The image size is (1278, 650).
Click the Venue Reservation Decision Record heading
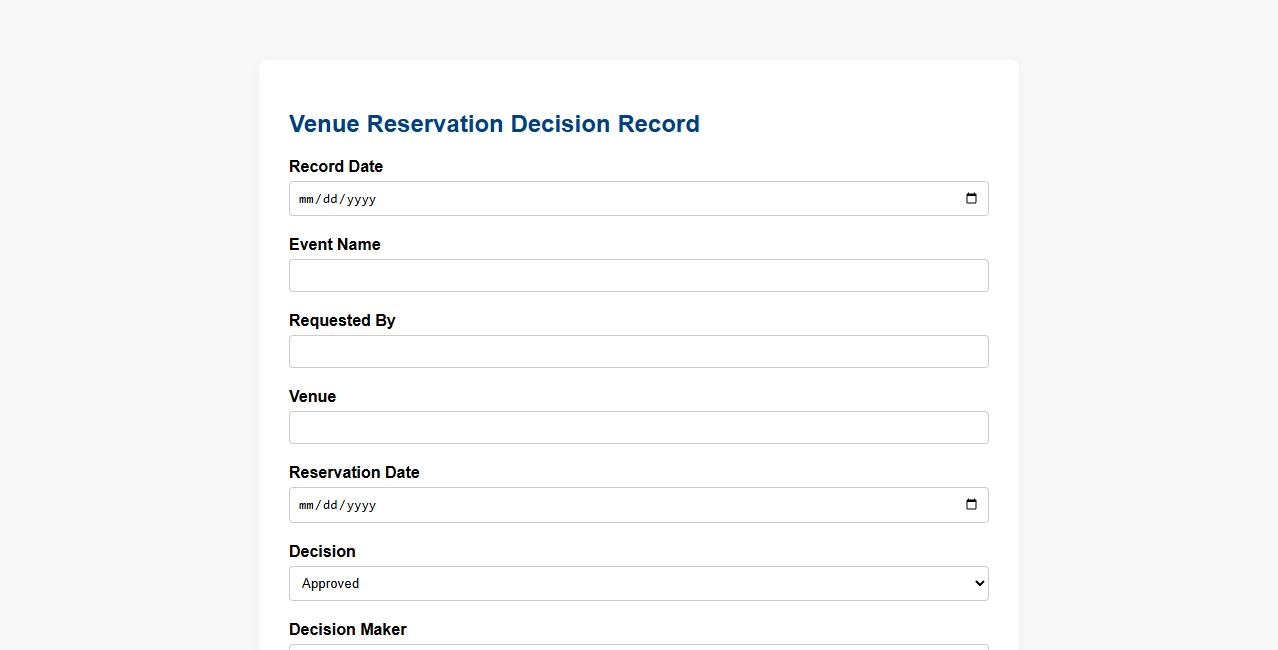494,124
